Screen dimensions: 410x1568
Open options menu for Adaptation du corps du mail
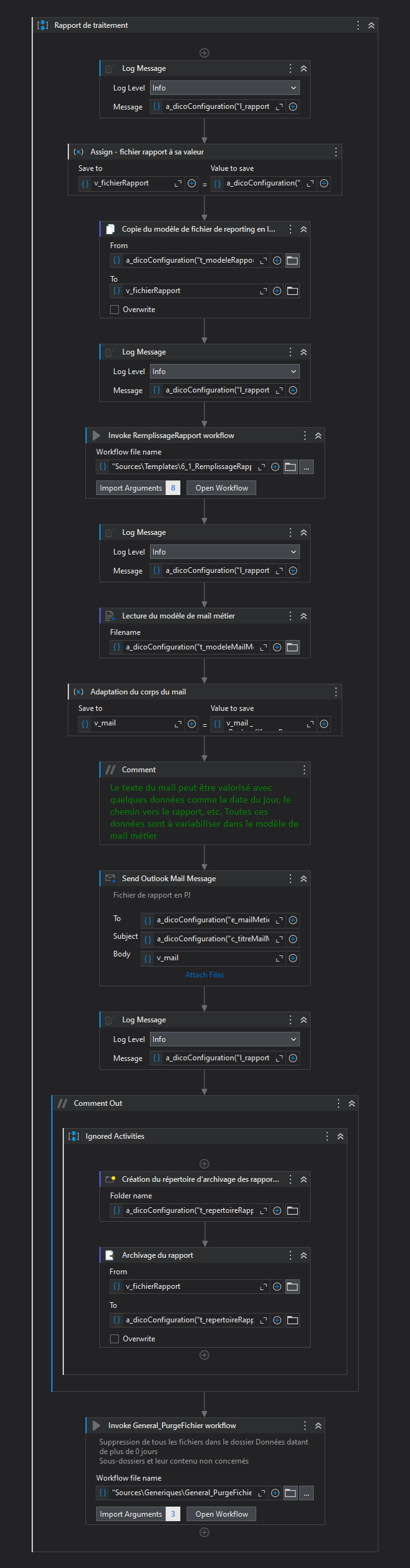pos(336,692)
